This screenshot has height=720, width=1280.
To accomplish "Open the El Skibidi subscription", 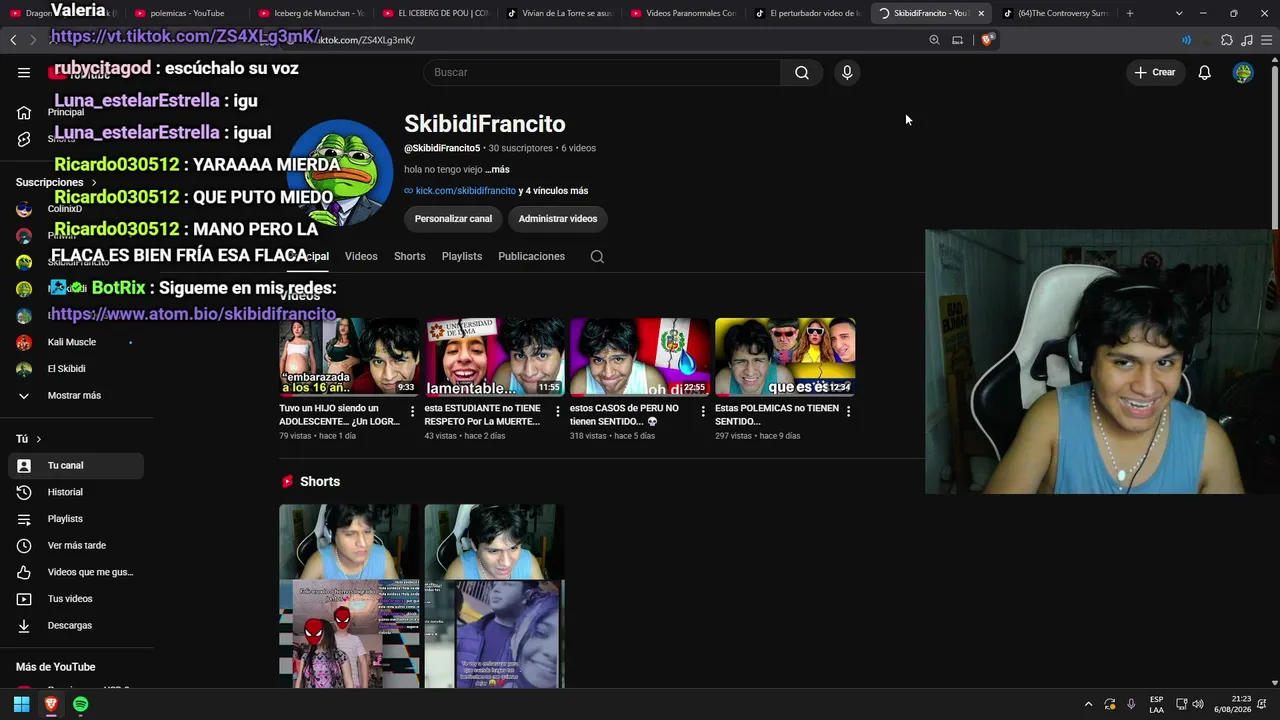I will [76, 369].
